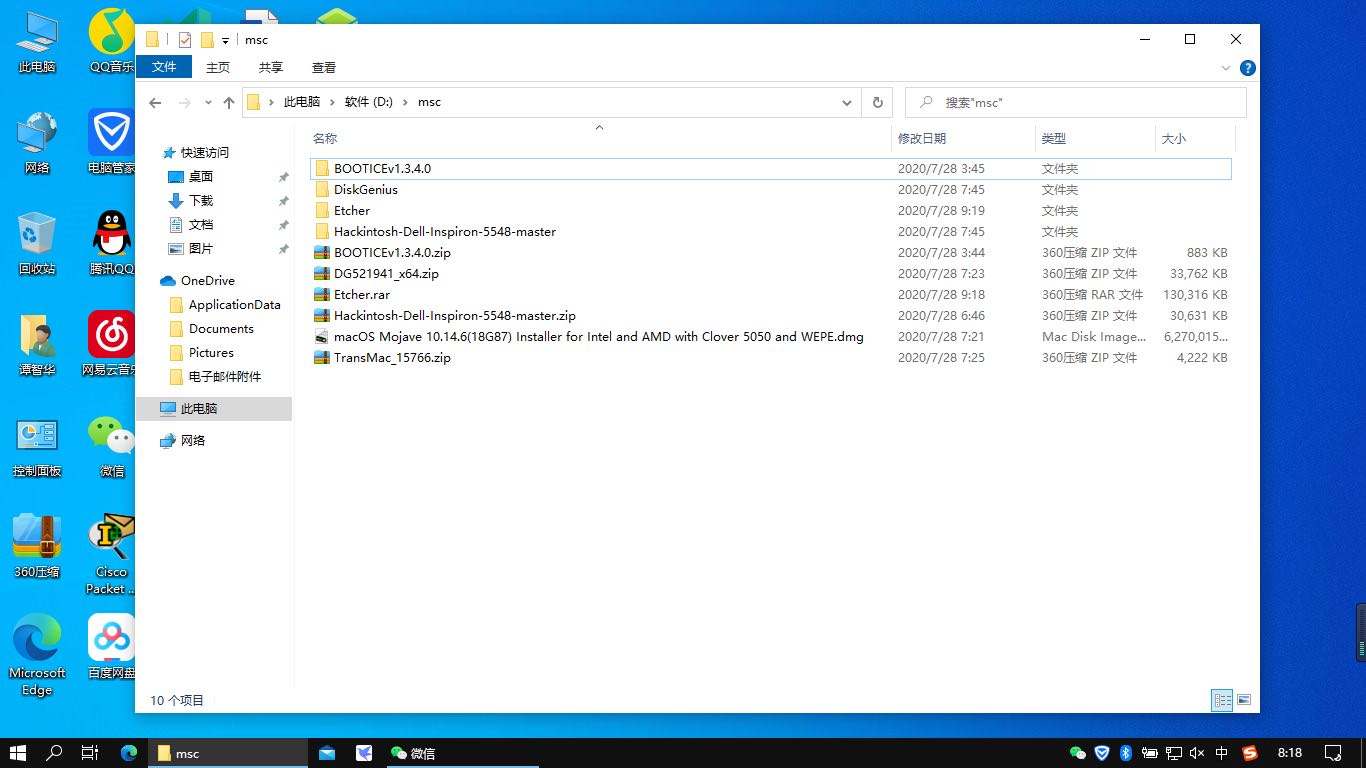Toggle the 中 input method indicator
Screen dimensions: 1366x768
click(x=1222, y=753)
